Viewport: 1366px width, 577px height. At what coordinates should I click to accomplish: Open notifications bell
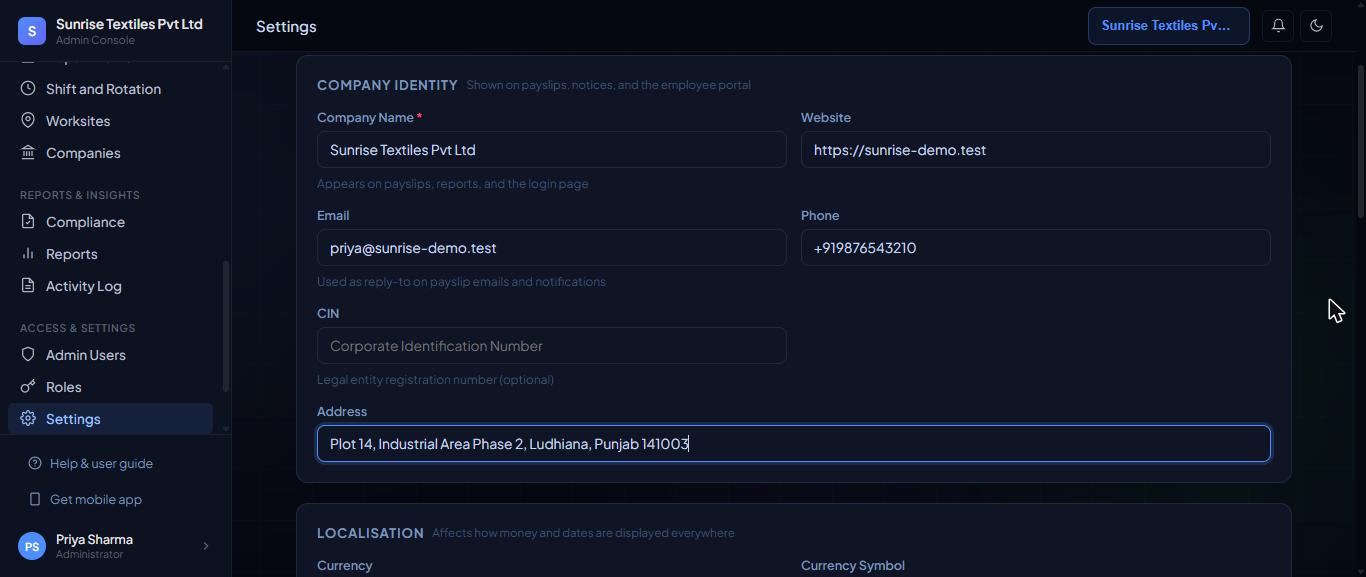tap(1278, 26)
